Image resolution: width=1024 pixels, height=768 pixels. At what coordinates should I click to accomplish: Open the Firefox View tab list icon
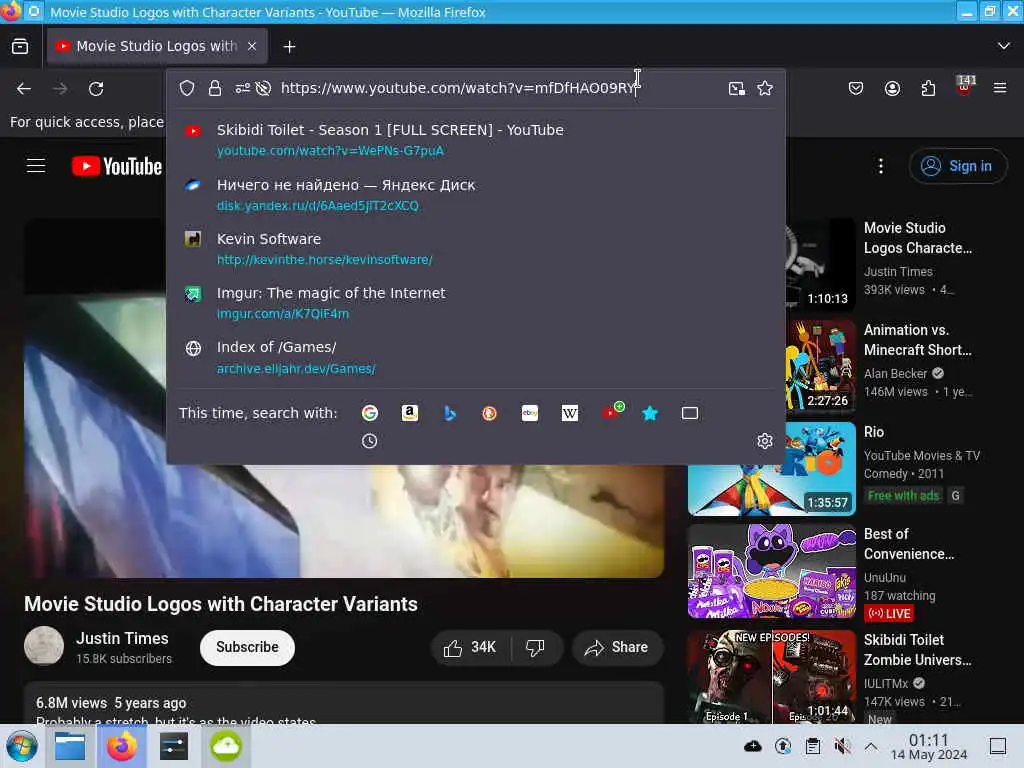[20, 46]
